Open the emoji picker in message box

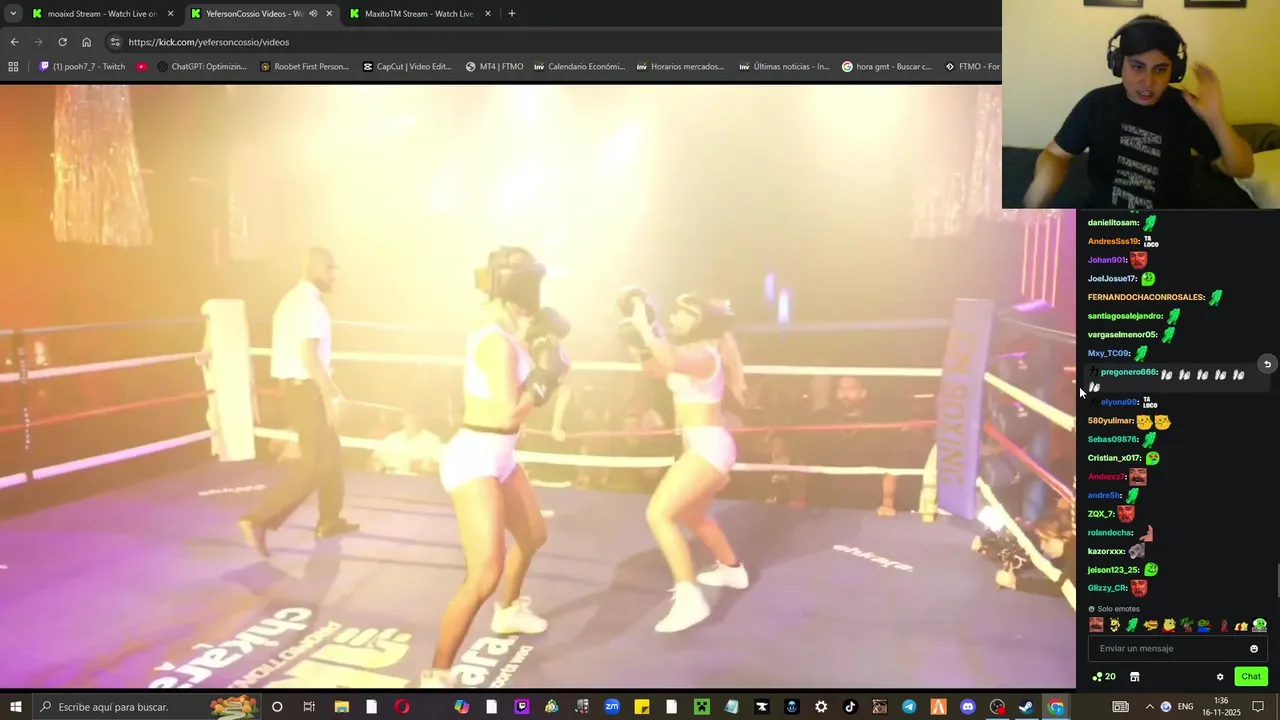[x=1254, y=649]
